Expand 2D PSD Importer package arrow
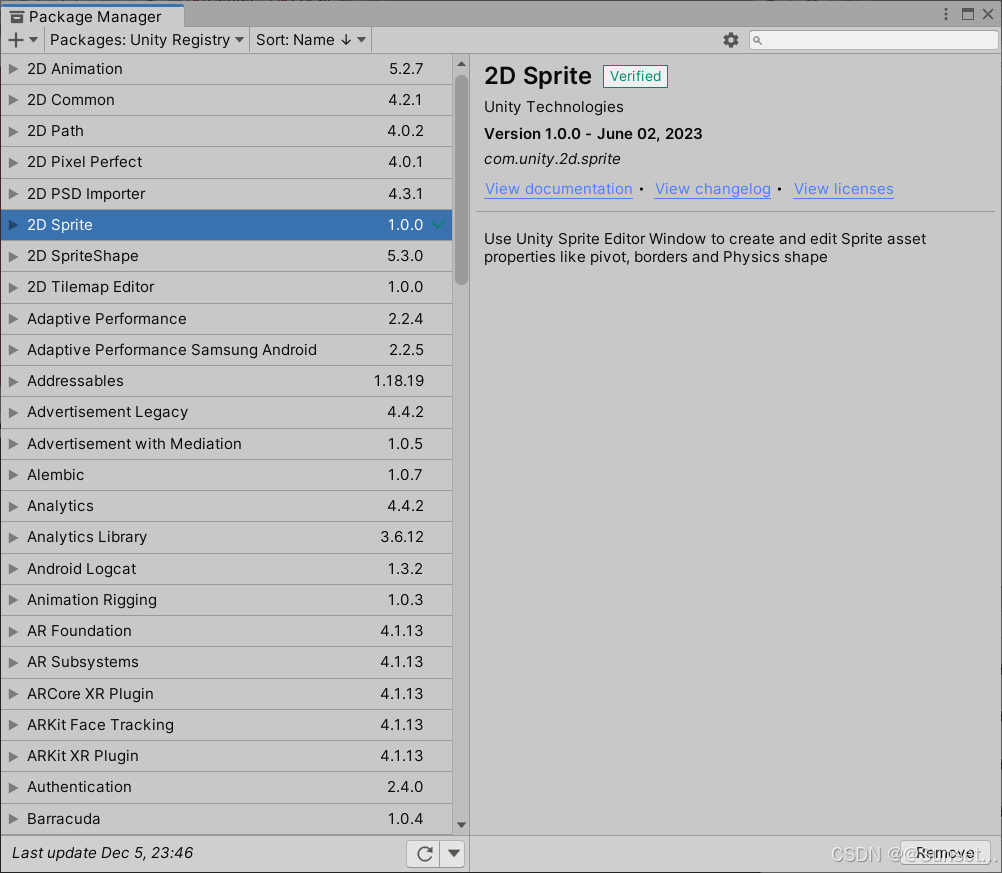The width and height of the screenshot is (1002, 873). [13, 194]
